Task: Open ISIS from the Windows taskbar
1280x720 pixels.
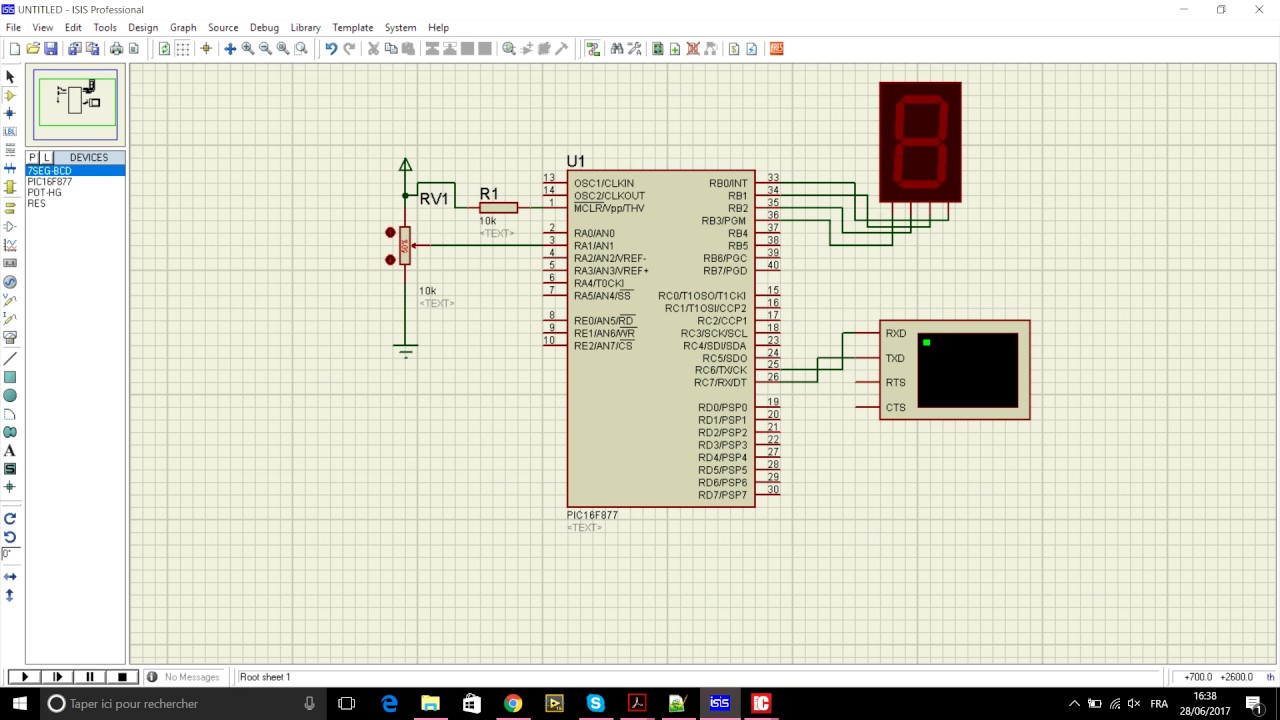Action: pyautogui.click(x=719, y=703)
